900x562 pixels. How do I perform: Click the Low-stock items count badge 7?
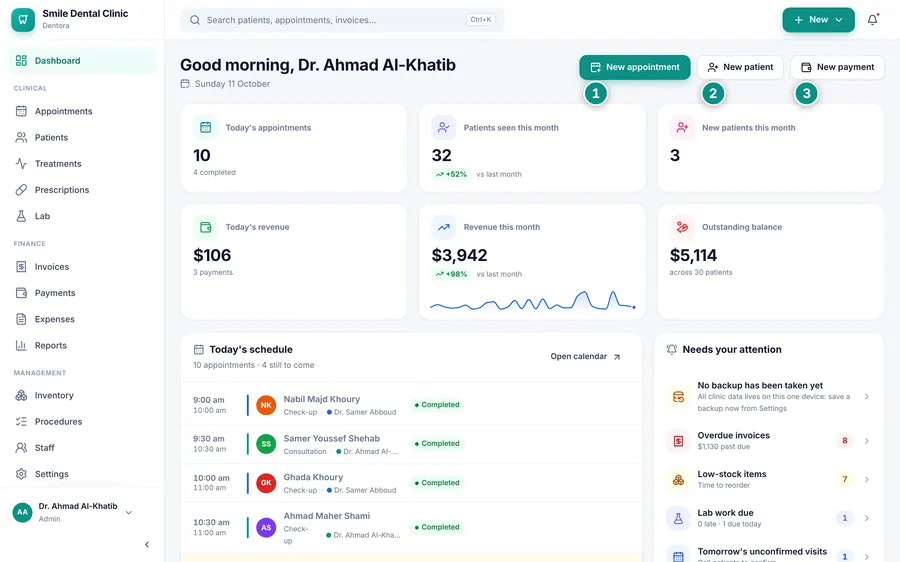pyautogui.click(x=844, y=479)
